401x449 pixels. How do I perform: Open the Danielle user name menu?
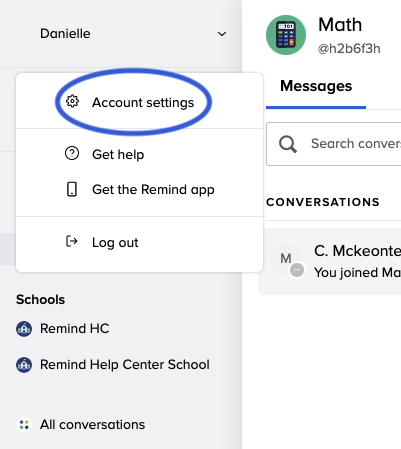[65, 33]
